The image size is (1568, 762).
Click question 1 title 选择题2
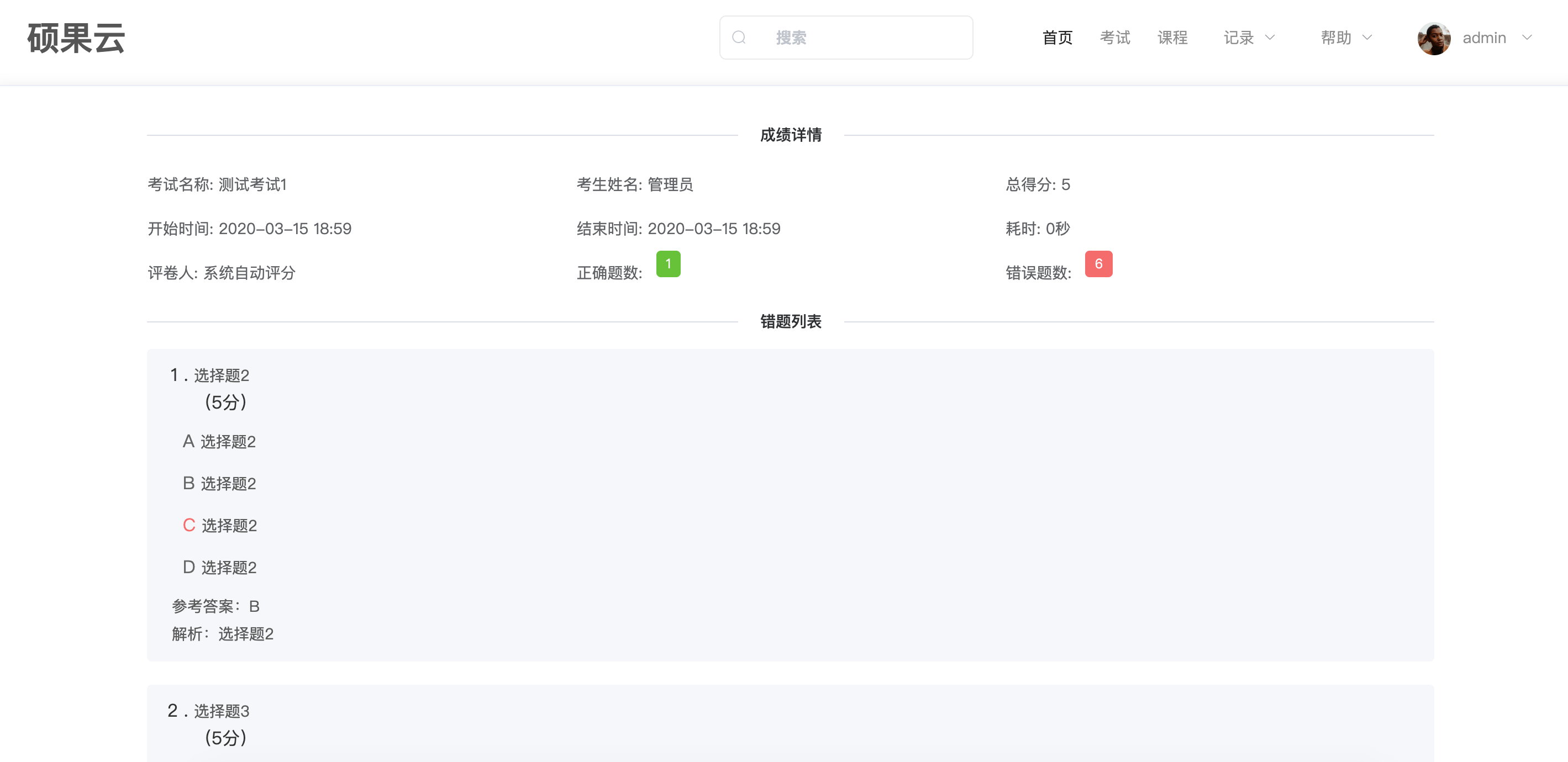[x=222, y=375]
